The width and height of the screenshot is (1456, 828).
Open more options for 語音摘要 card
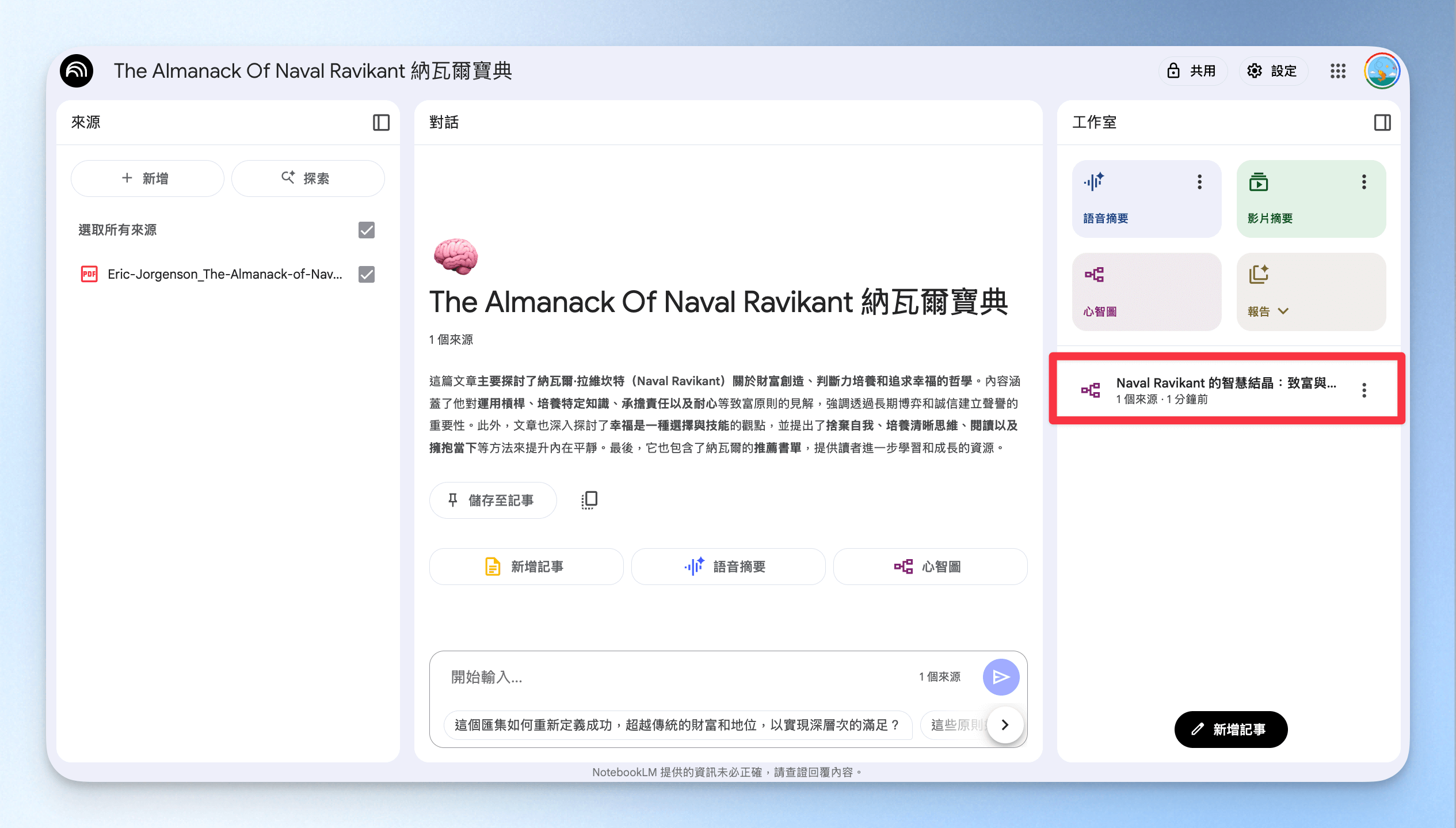pyautogui.click(x=1199, y=182)
